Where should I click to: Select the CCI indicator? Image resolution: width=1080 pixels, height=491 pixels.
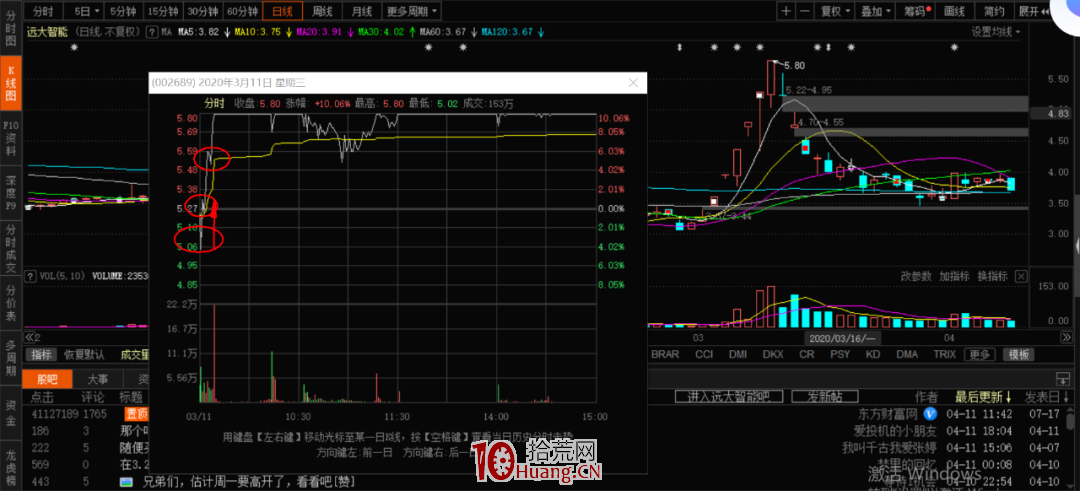[x=704, y=355]
